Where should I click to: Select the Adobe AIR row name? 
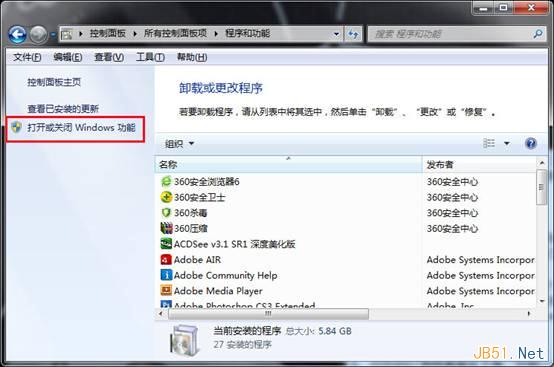(198, 260)
